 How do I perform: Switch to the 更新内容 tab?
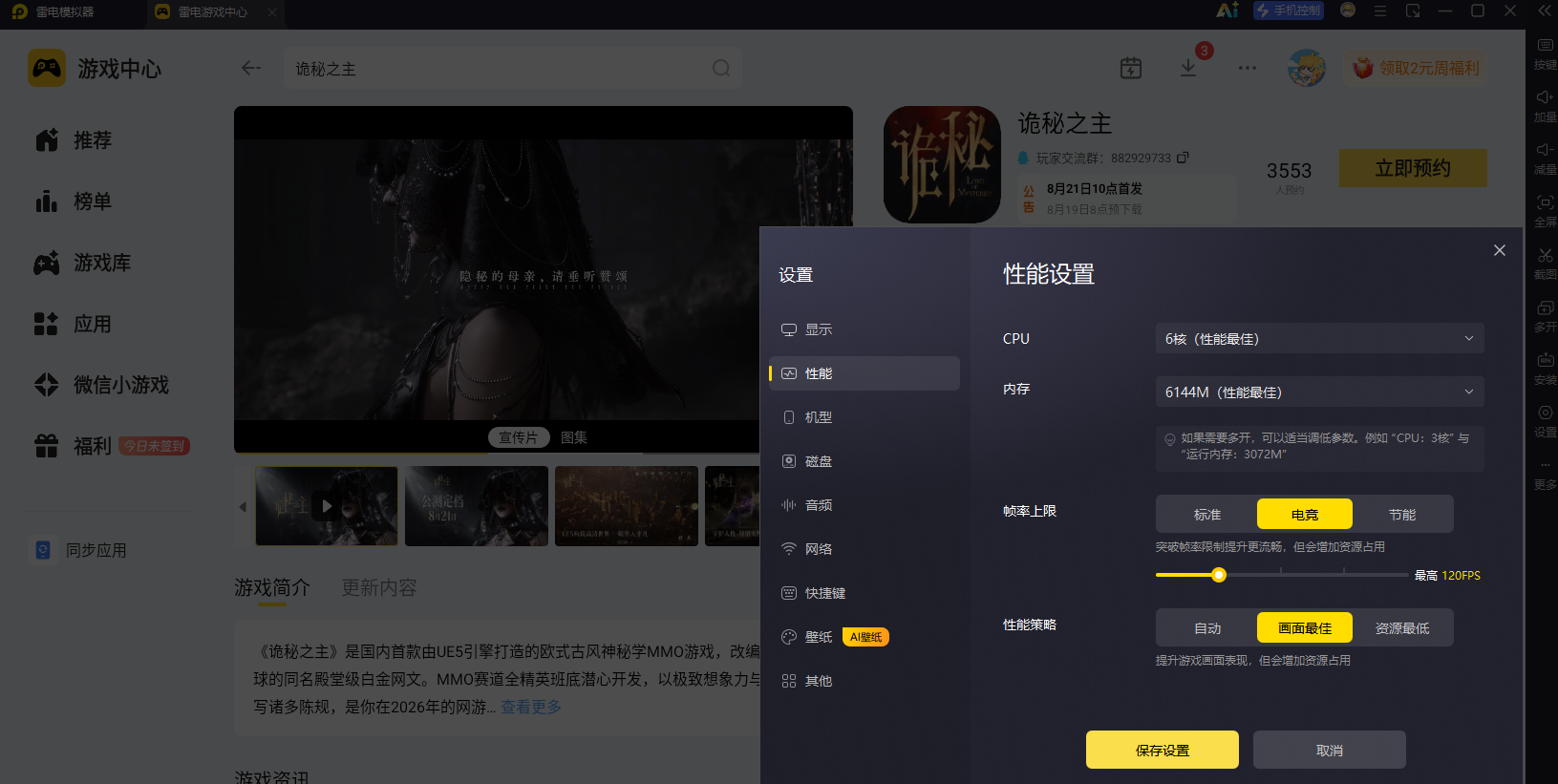tap(379, 587)
